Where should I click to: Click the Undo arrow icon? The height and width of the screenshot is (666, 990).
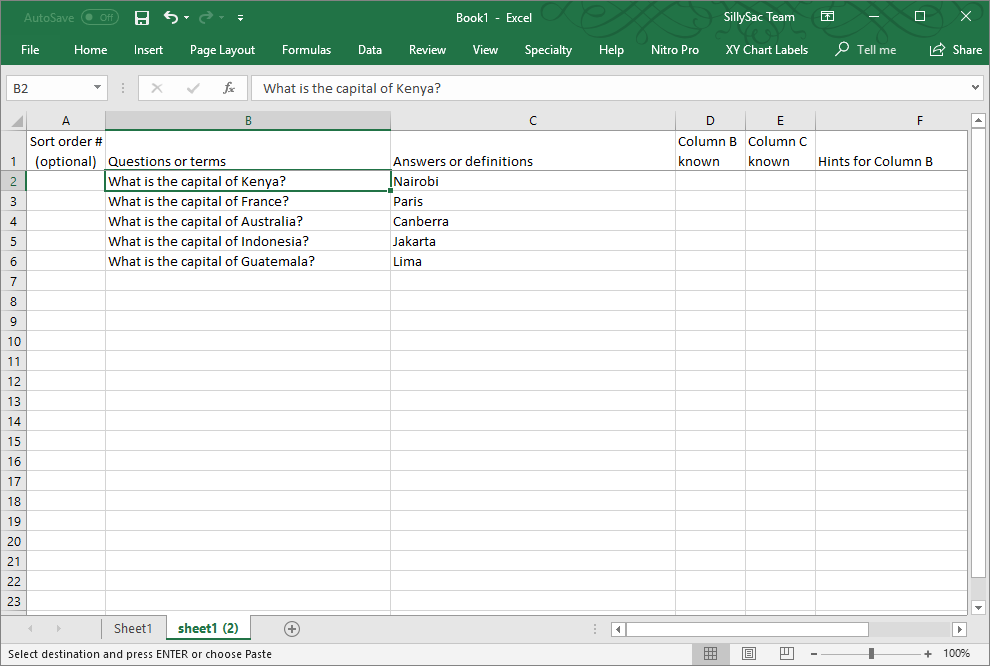(170, 17)
